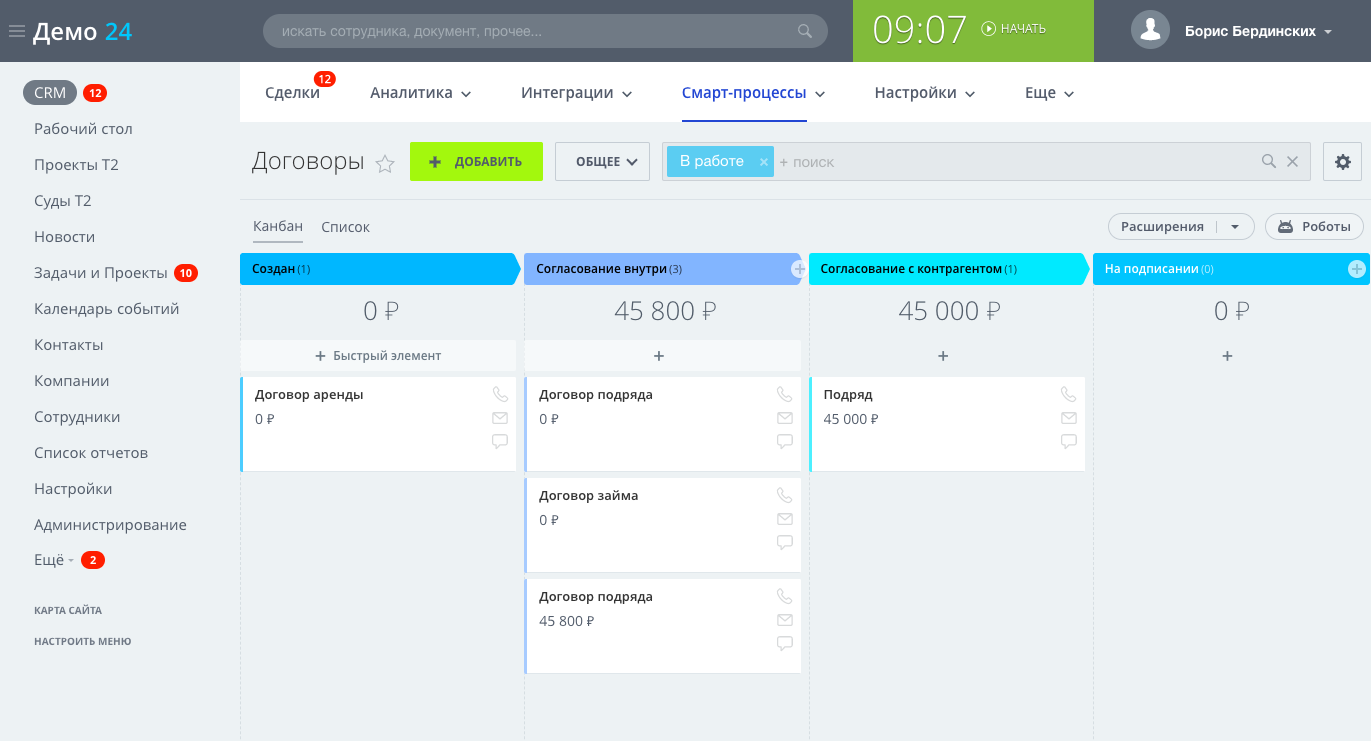This screenshot has width=1371, height=741.
Task: Click the green ДОБАВИТЬ button
Action: click(x=476, y=162)
